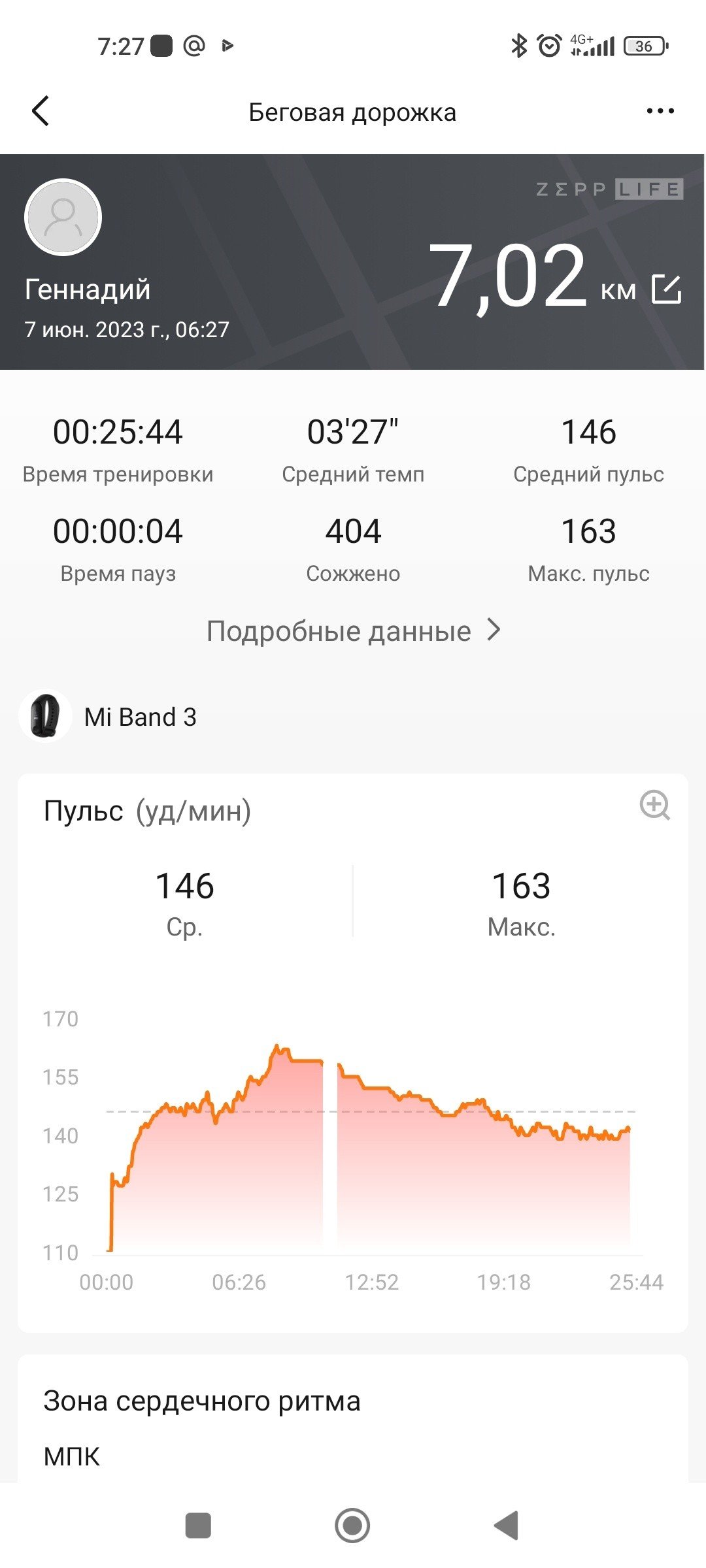This screenshot has width=706, height=1568.
Task: Tap the 163 Макс. пульс stat
Action: click(588, 549)
